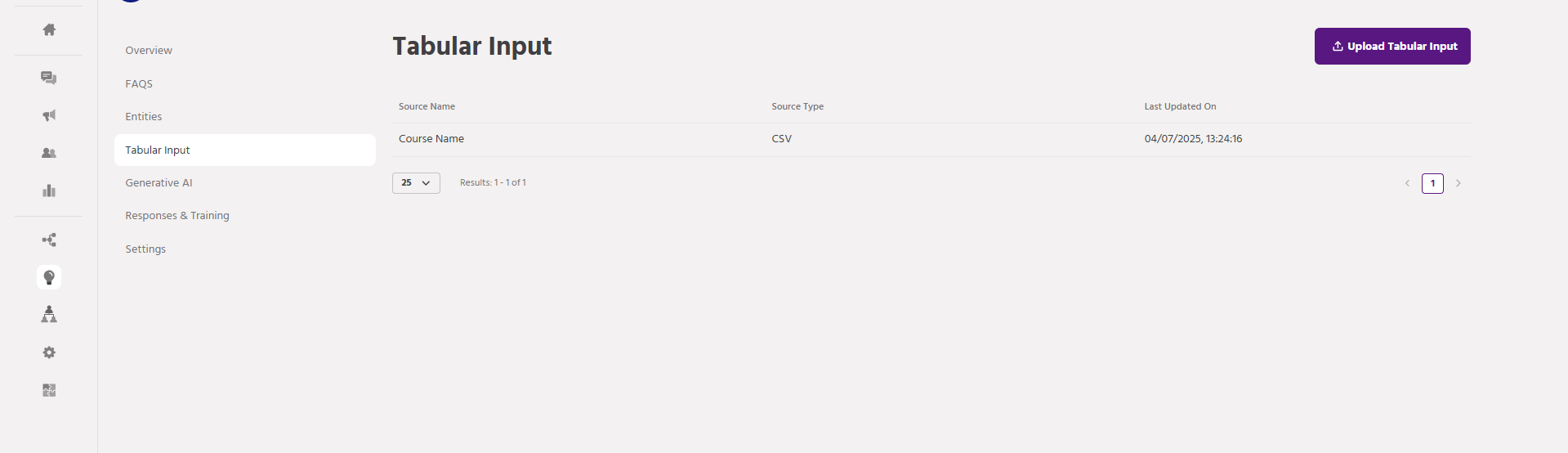
Task: Open the people contacts icon
Action: click(x=49, y=153)
